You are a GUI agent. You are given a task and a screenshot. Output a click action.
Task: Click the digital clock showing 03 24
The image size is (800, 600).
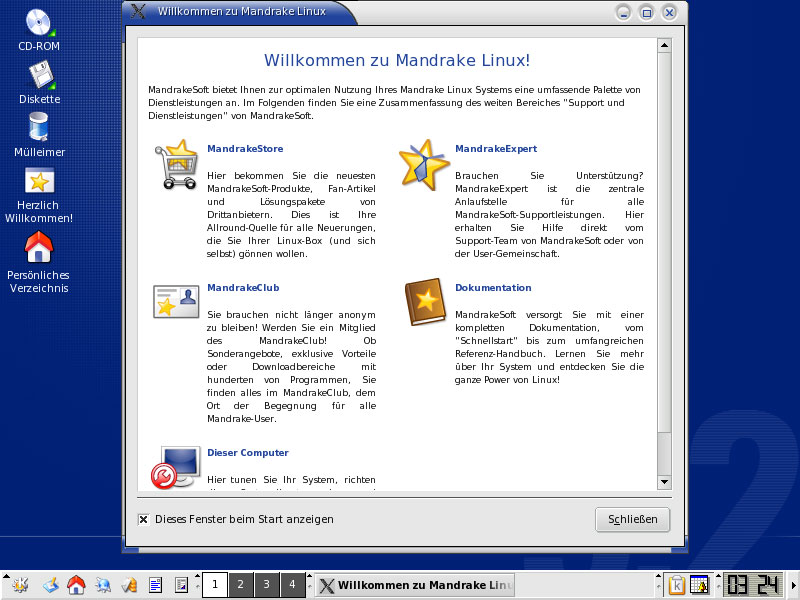point(753,585)
